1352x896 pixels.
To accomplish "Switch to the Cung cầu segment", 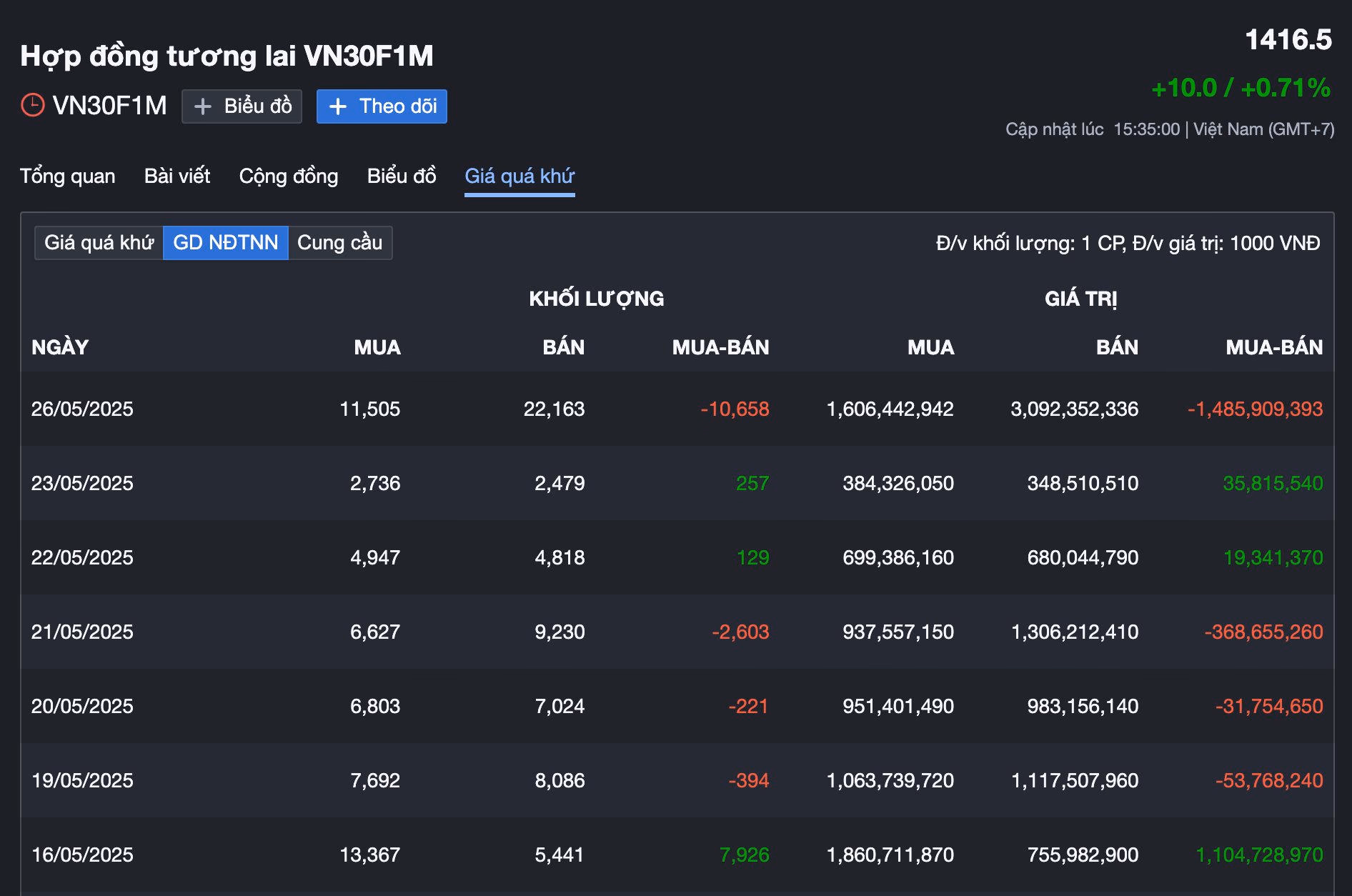I will [339, 243].
